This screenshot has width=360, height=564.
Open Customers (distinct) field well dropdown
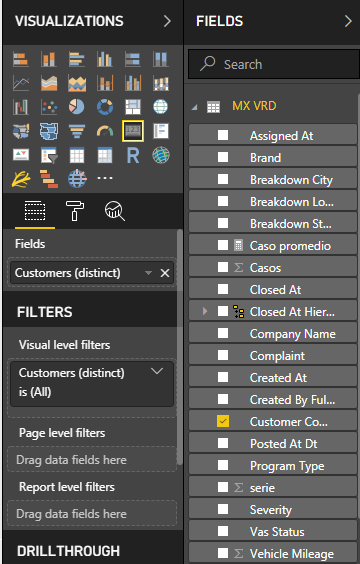148,273
